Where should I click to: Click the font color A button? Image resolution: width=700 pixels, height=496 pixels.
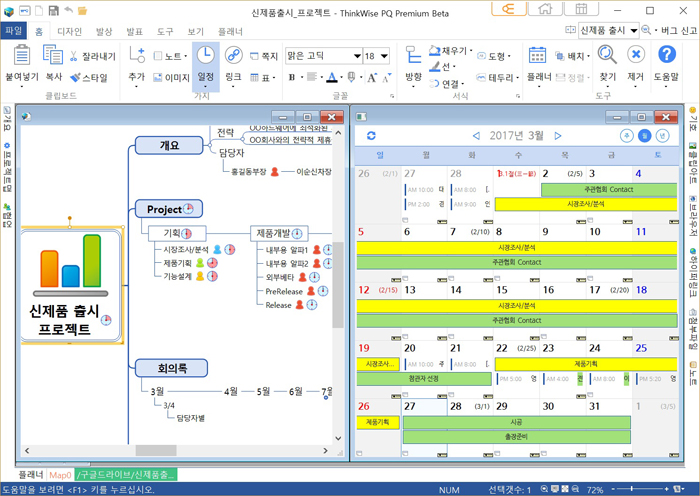pos(331,77)
